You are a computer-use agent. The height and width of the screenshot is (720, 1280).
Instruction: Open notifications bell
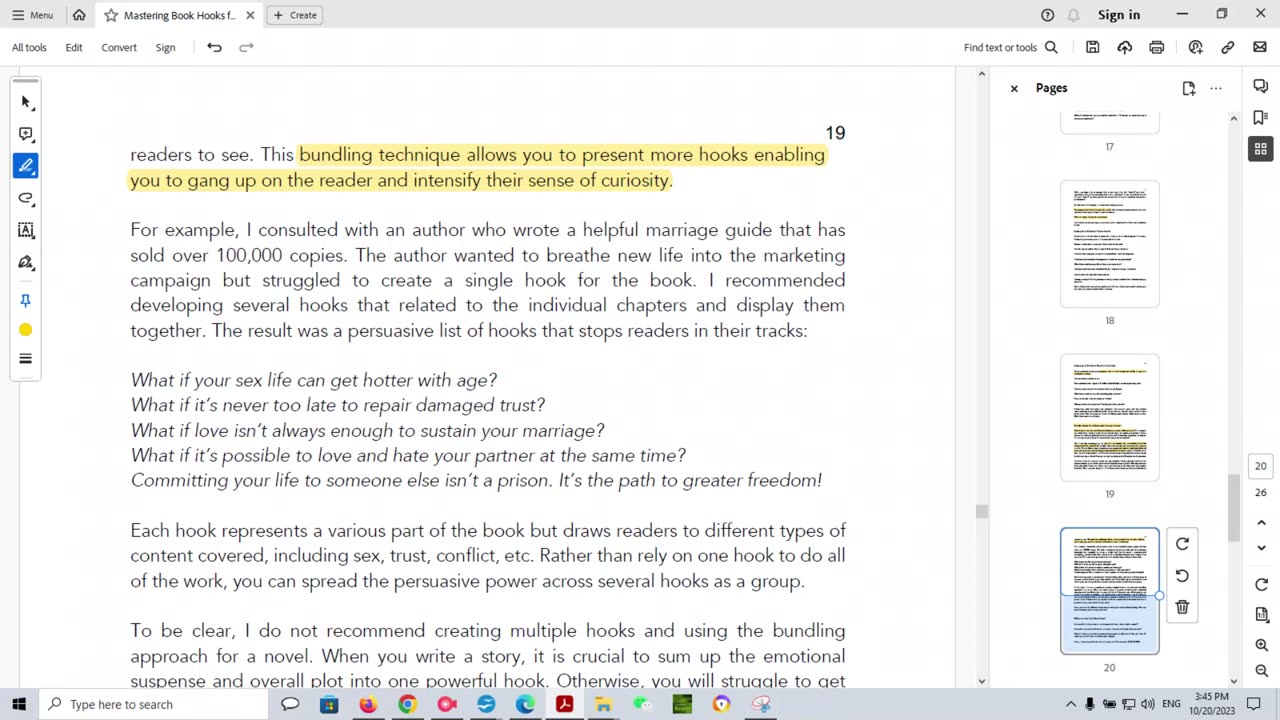(1074, 15)
